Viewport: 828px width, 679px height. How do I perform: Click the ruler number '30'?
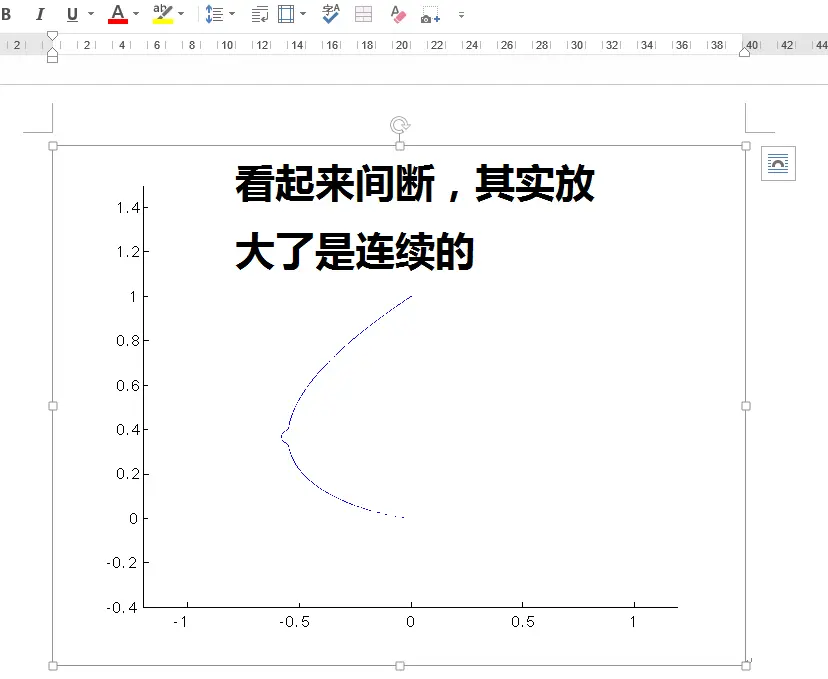coord(577,45)
